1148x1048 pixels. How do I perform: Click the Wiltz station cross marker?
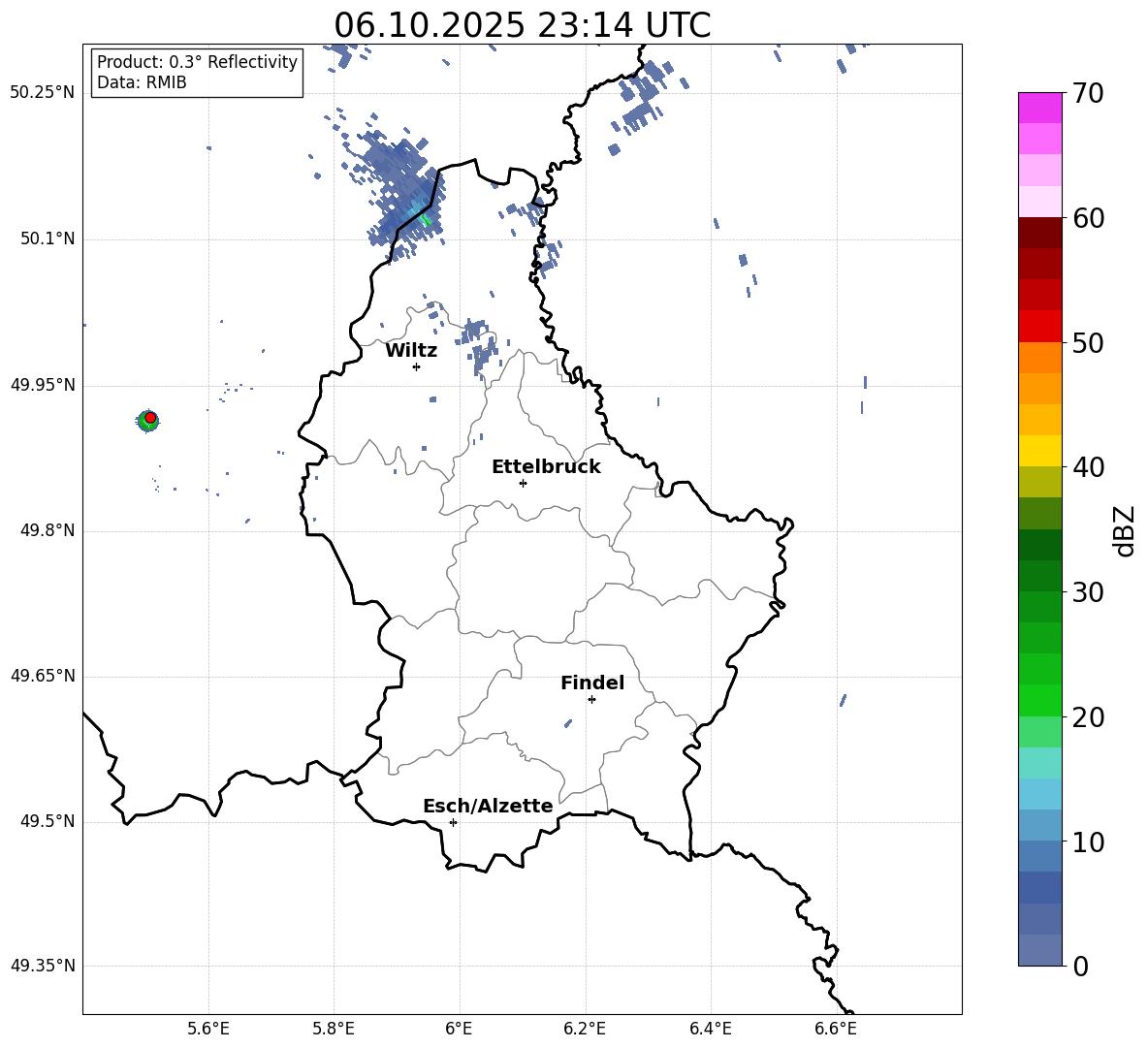point(417,366)
